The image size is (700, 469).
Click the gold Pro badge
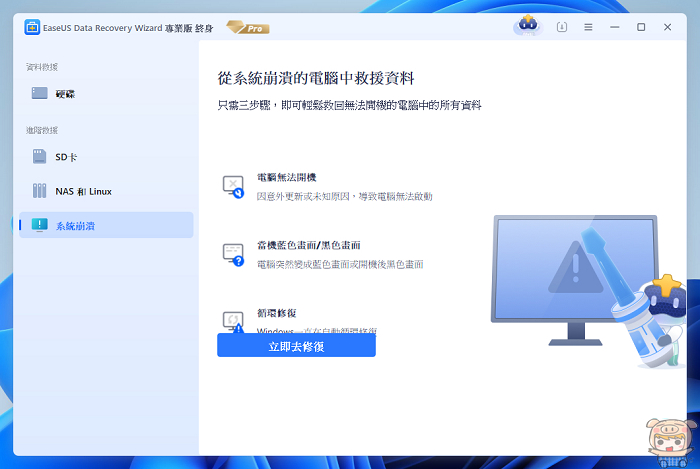[x=248, y=28]
